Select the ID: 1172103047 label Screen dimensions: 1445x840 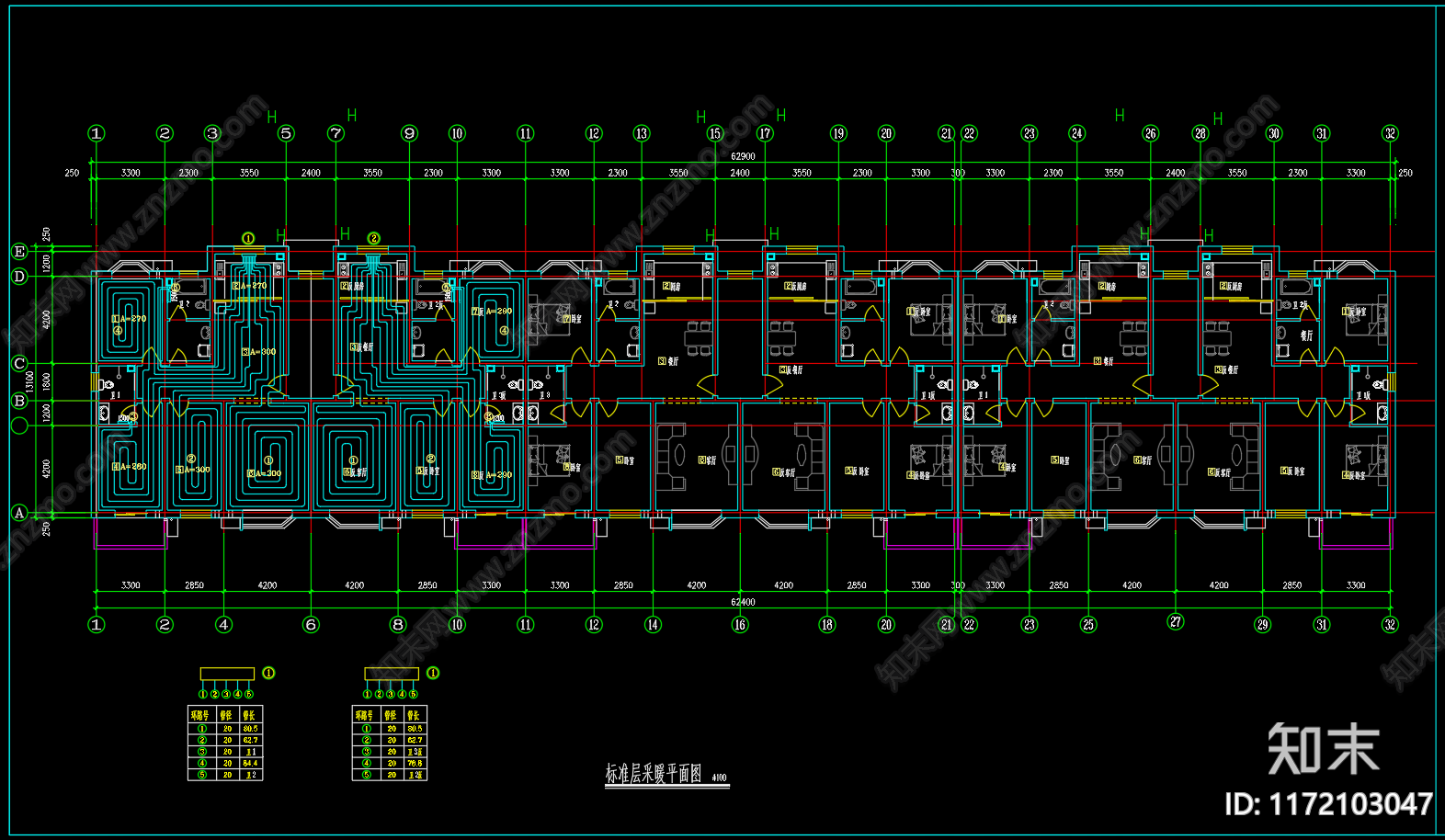1328,804
